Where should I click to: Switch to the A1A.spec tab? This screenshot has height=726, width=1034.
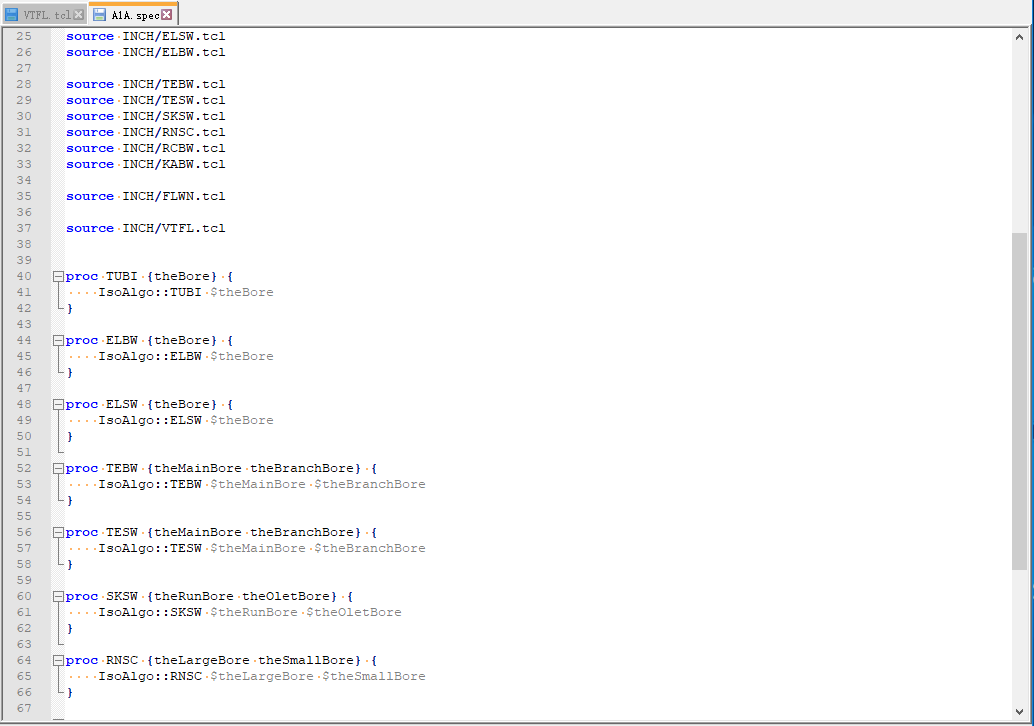pyautogui.click(x=134, y=15)
